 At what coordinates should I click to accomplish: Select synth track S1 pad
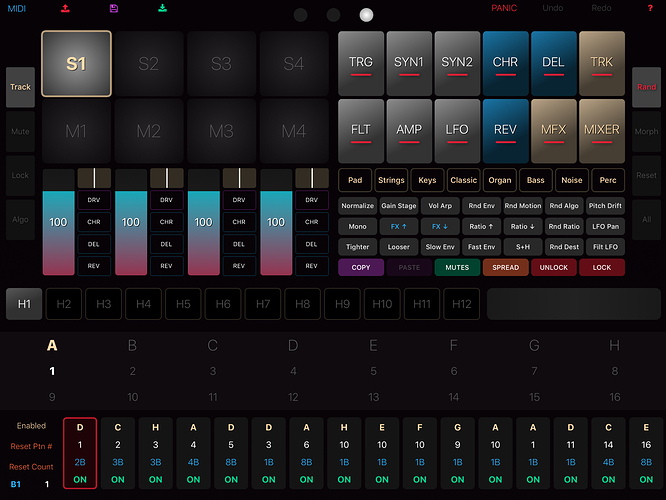(76, 64)
